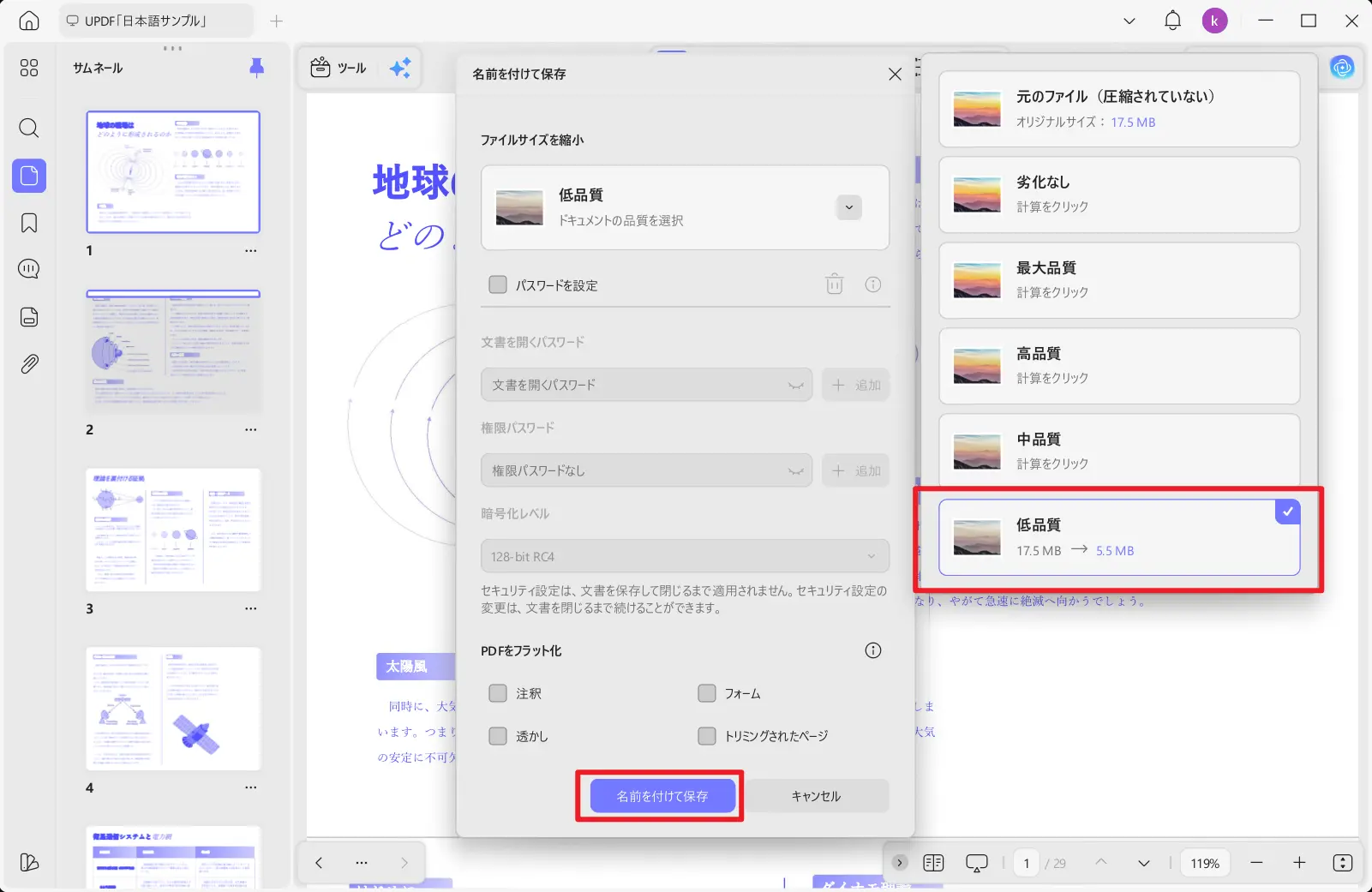The height and width of the screenshot is (892, 1372).
Task: Check the 注釈 flatten option
Action: pyautogui.click(x=498, y=693)
